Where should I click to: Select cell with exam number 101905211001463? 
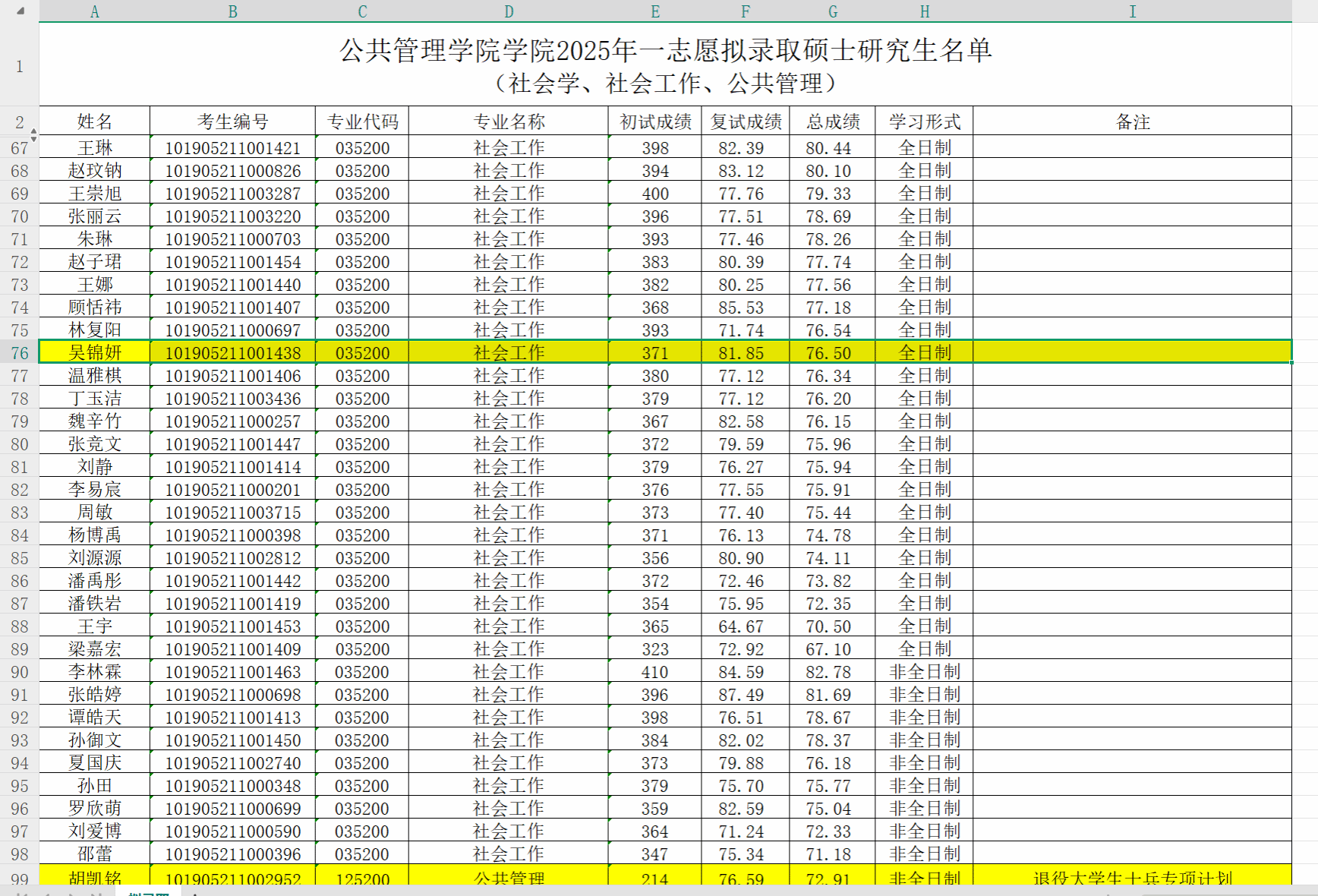pos(232,672)
